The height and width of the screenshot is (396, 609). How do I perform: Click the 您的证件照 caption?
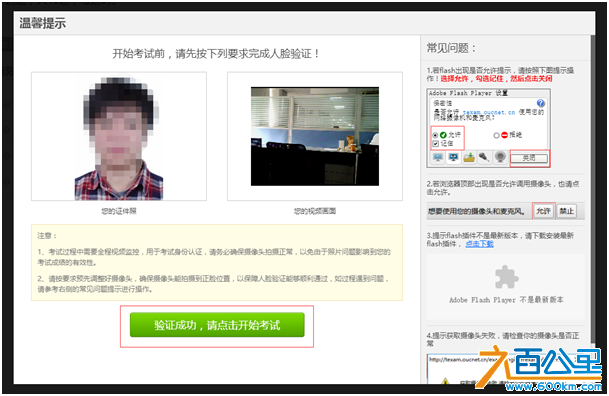119,211
